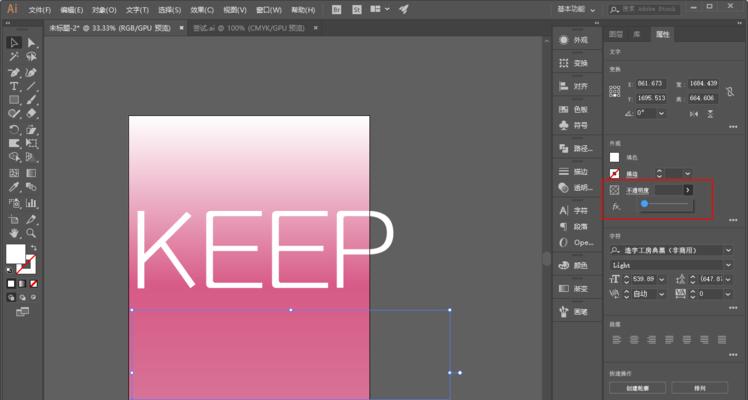Show more character options (three dots)
The image size is (748, 400).
733,308
